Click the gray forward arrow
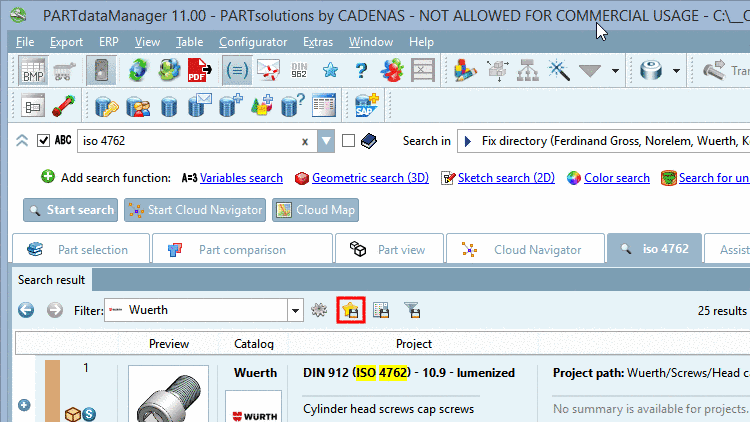The image size is (750, 422). [x=55, y=310]
